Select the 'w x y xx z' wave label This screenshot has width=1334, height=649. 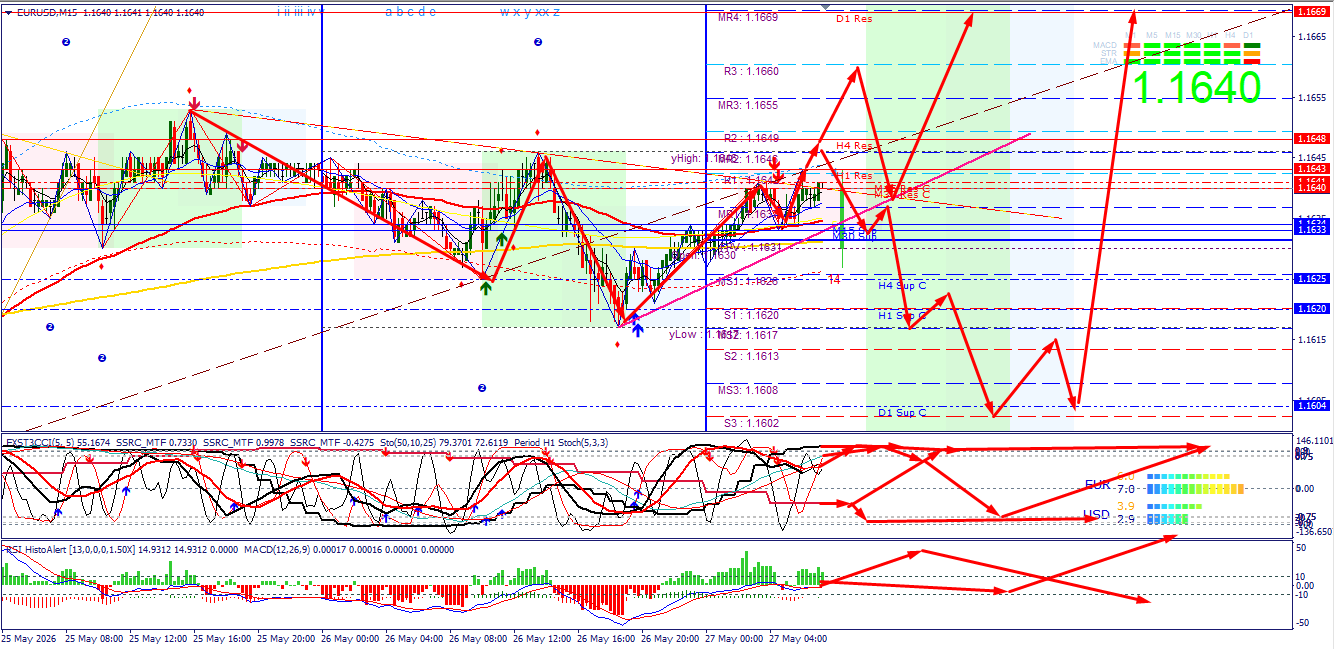pos(530,12)
